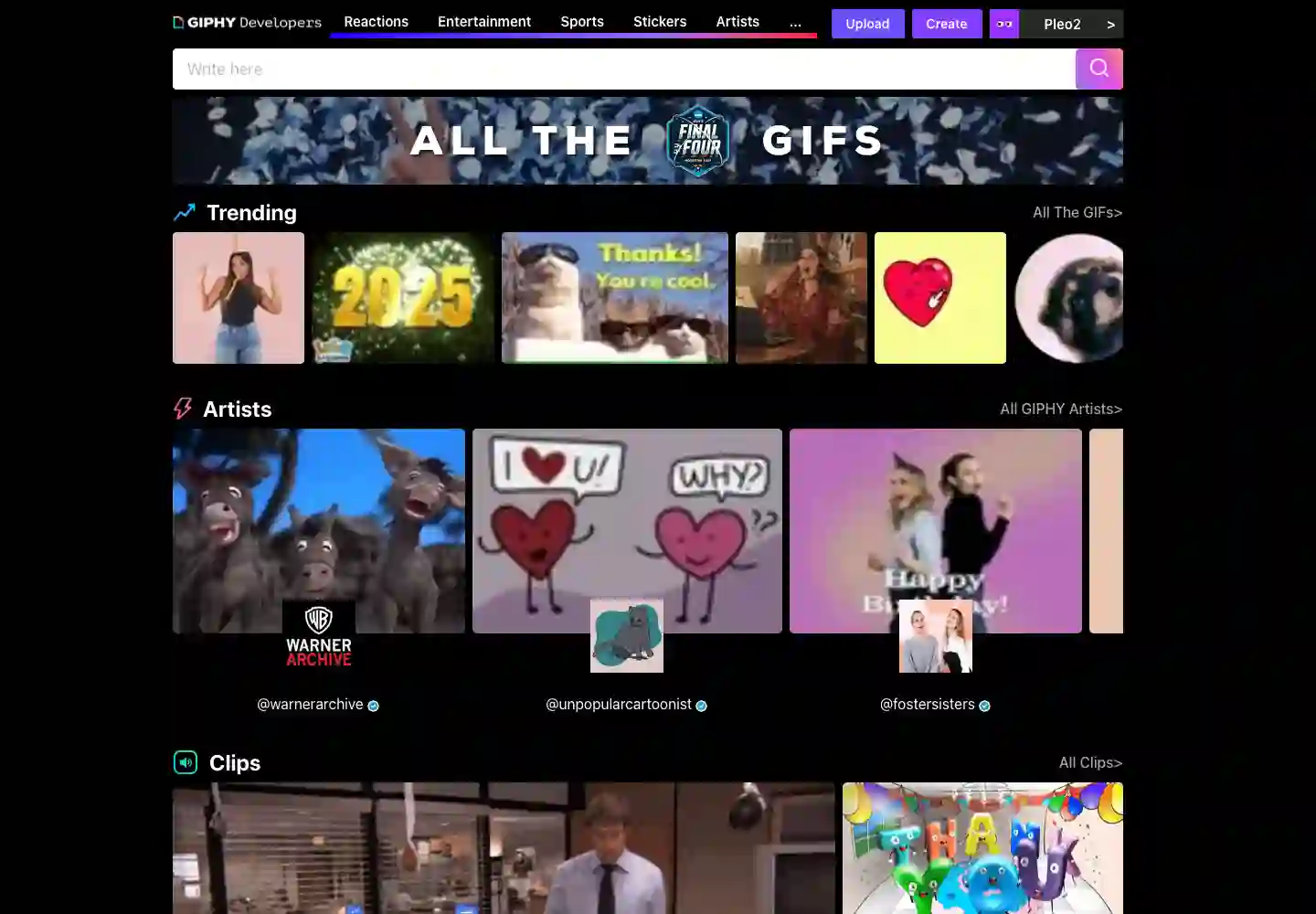Click the Trending section heading
The width and height of the screenshot is (1316, 914).
251,212
